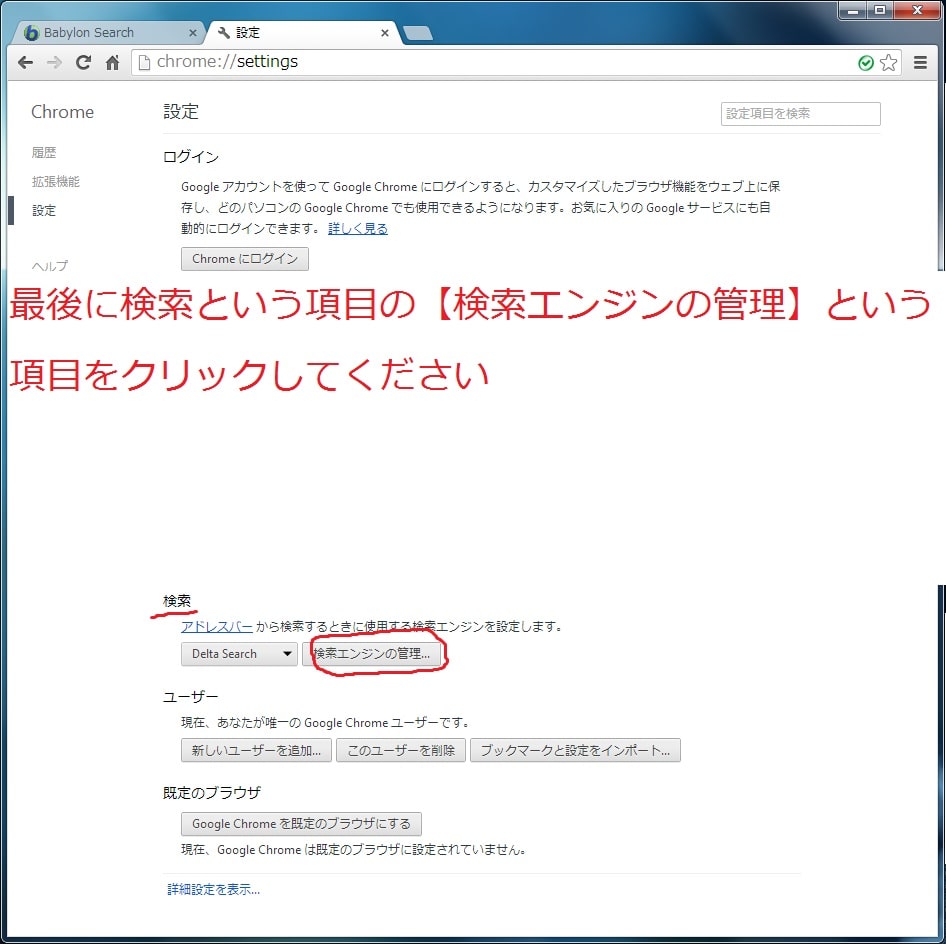Reload the settings page
Image resolution: width=946 pixels, height=944 pixels.
(x=83, y=62)
